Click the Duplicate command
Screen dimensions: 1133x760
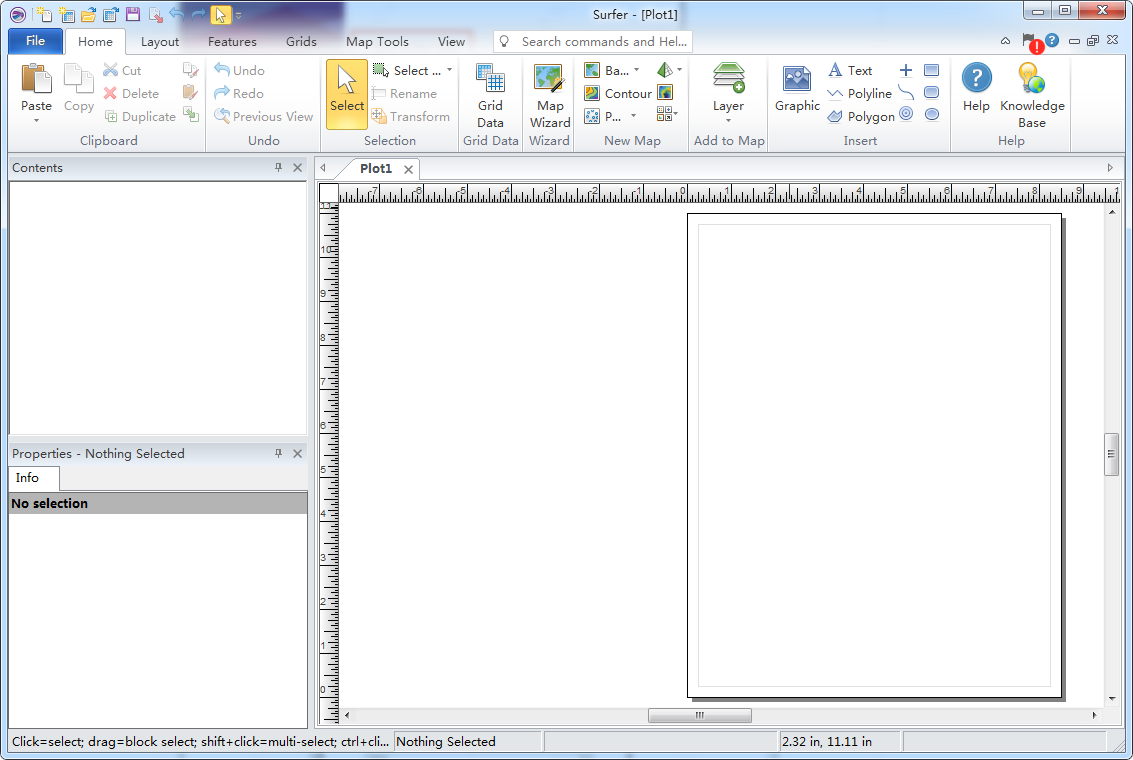[x=139, y=116]
